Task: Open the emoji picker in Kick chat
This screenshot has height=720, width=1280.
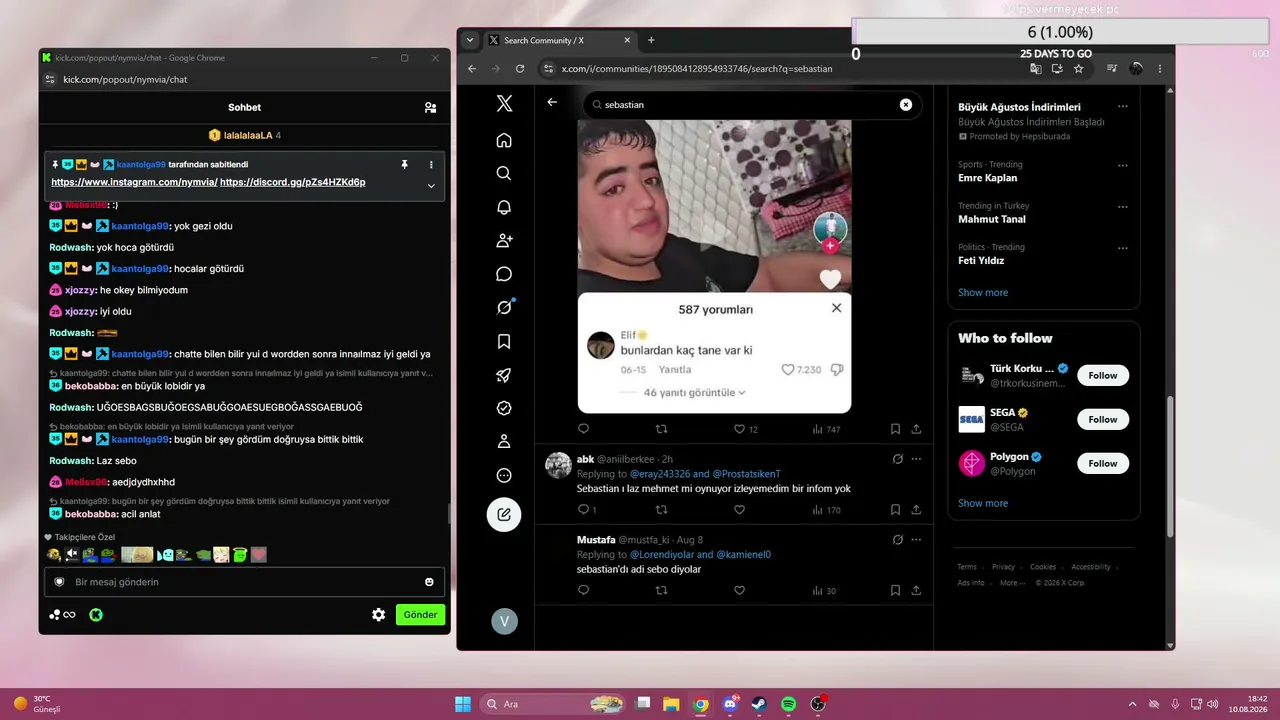Action: pos(429,582)
